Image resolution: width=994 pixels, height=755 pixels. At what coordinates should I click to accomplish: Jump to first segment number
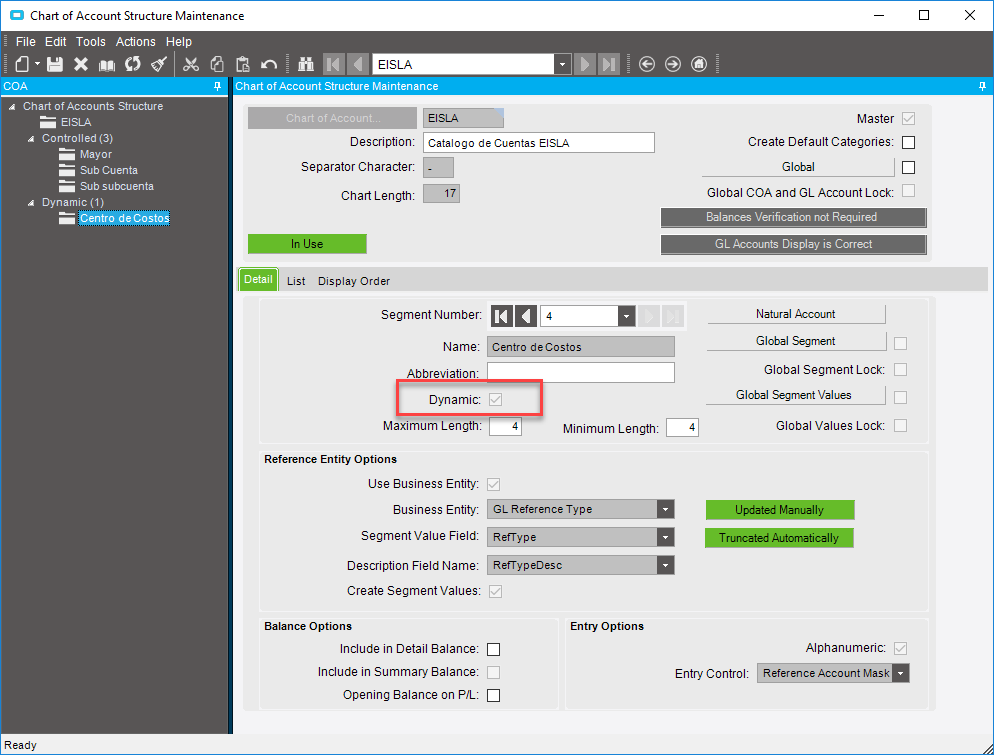tap(501, 316)
